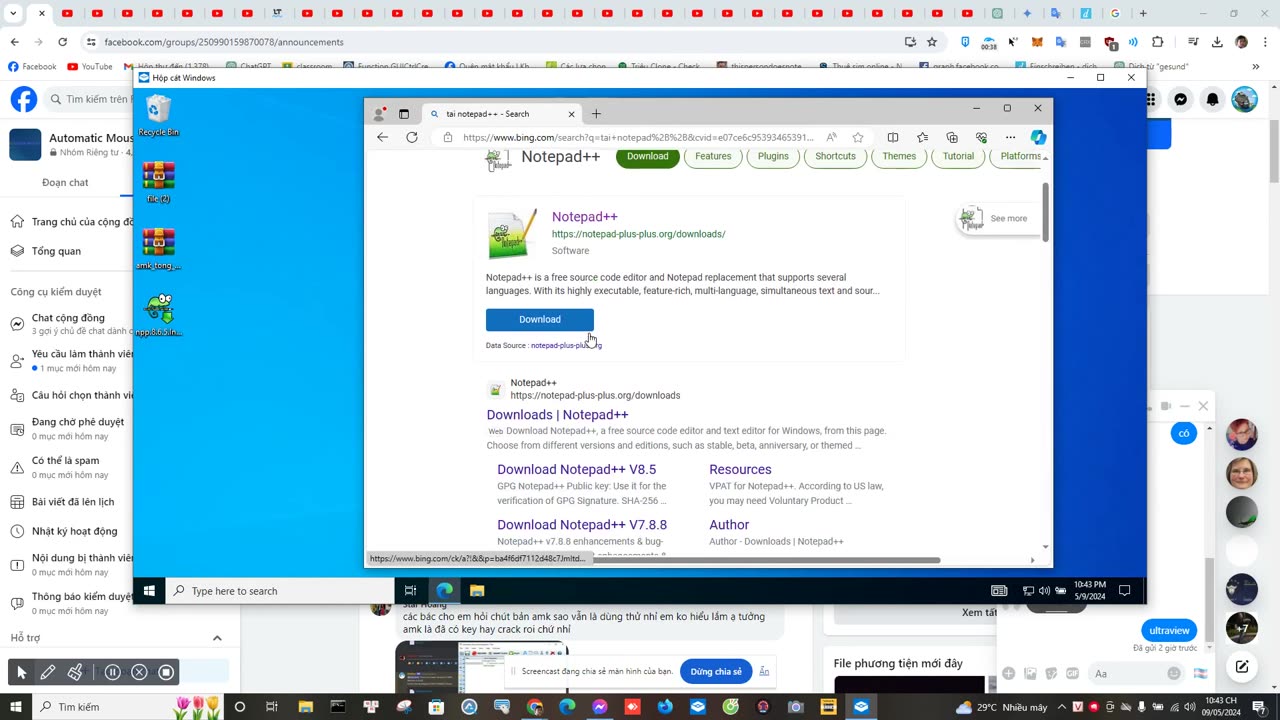Select the file (2) archive on sandbox desktop
Viewport: 1280px width, 720px height.
point(159,182)
